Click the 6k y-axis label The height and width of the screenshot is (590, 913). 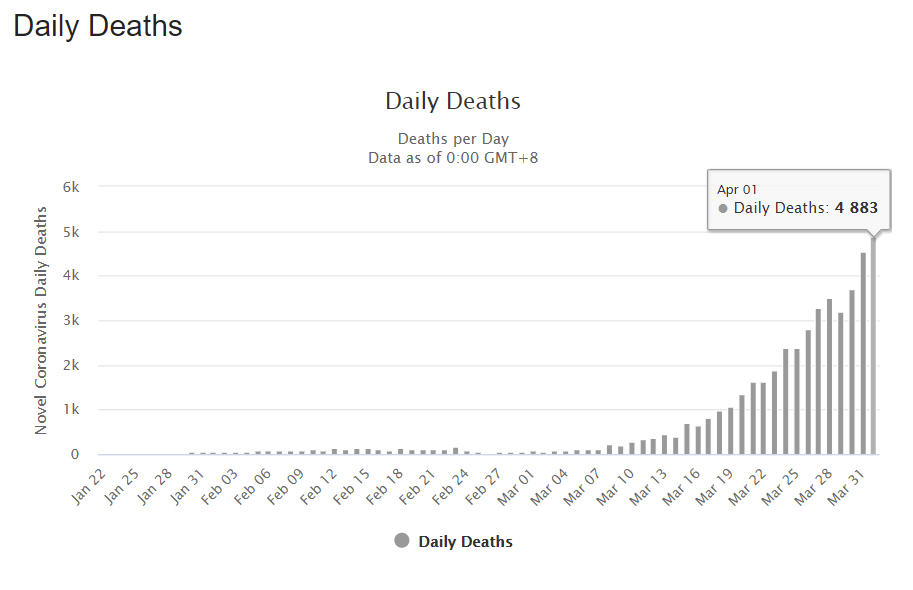[x=69, y=187]
